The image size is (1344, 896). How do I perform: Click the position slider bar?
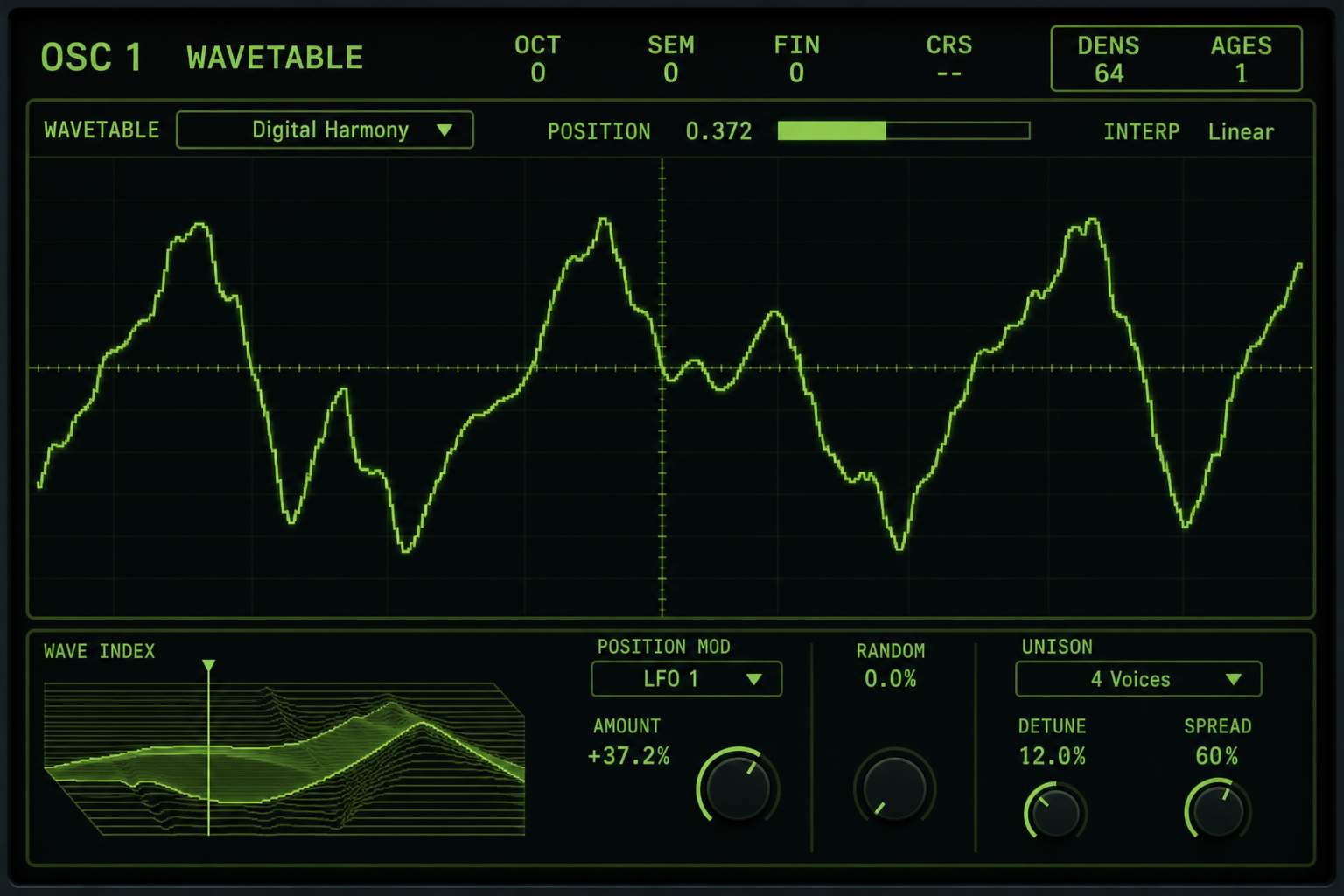point(903,131)
